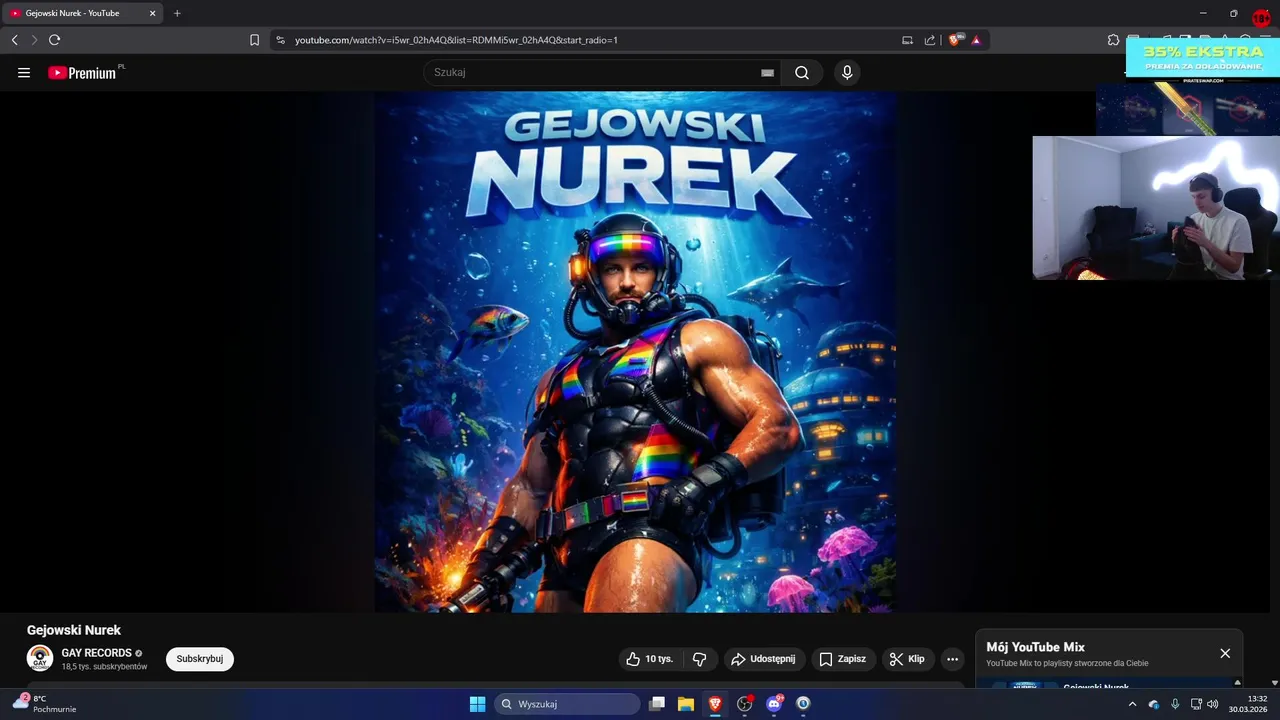
Task: Open Task View on the taskbar
Action: tap(657, 704)
